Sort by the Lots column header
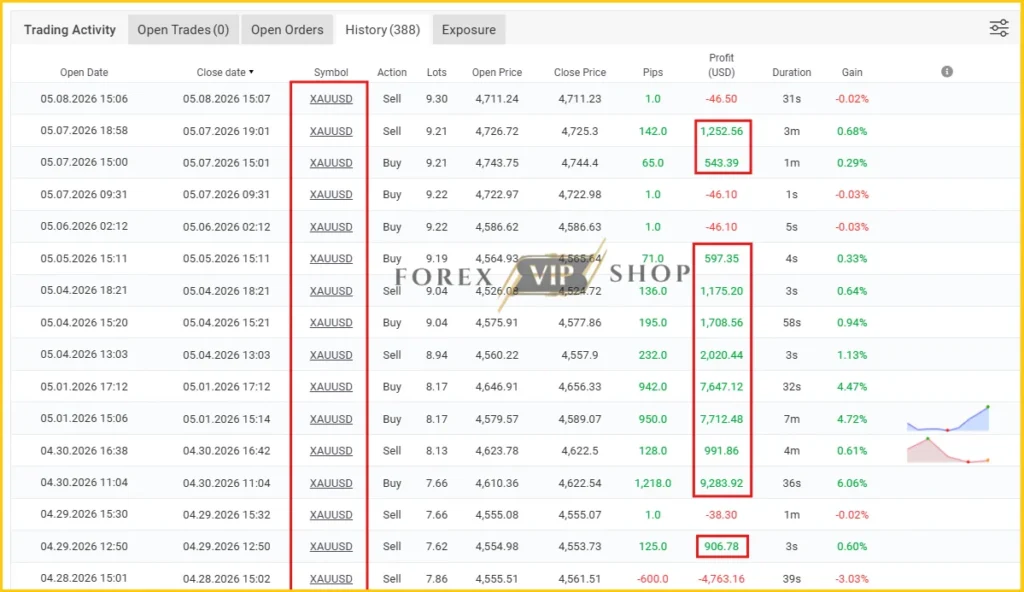The image size is (1024, 592). 437,73
